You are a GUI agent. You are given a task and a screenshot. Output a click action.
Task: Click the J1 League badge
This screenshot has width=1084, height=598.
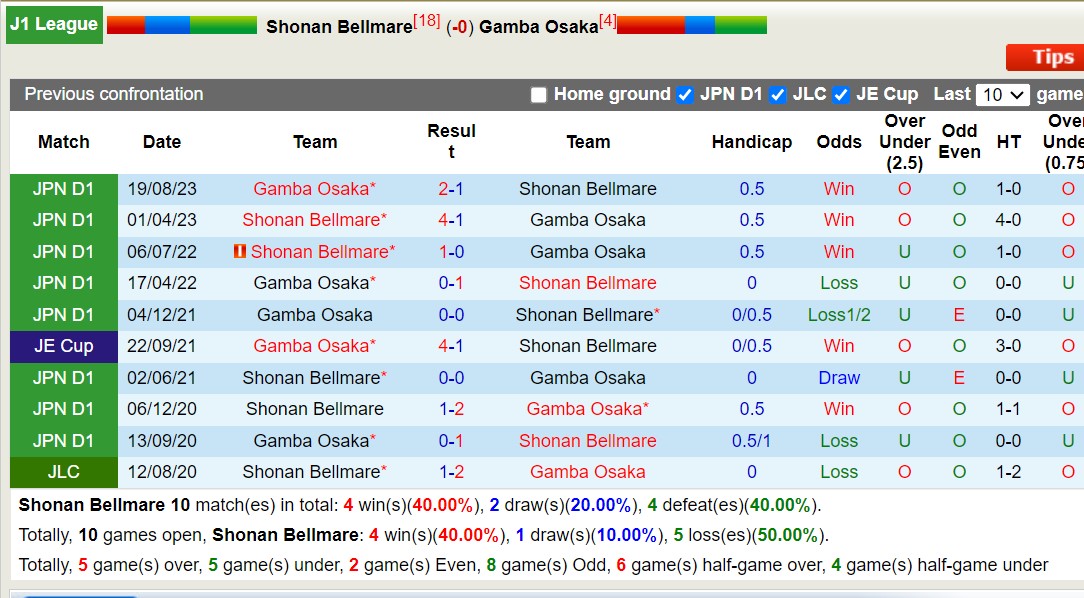(x=54, y=24)
